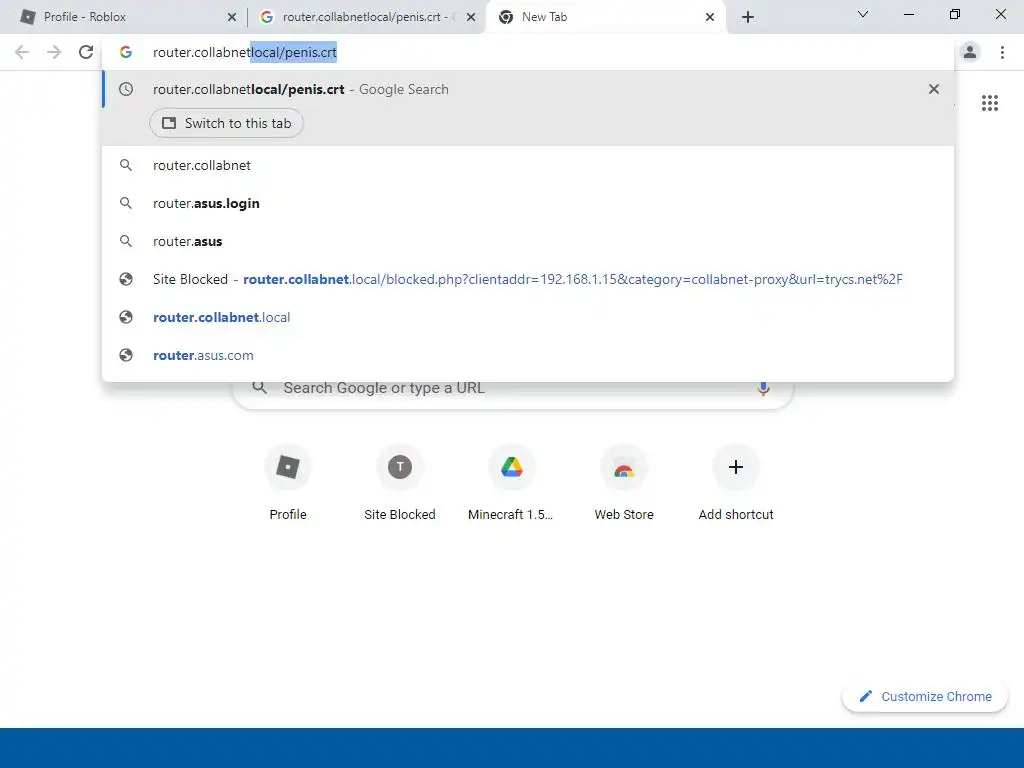Viewport: 1024px width, 768px height.
Task: Click the magnifier icon beside router.asus.login
Action: pos(126,203)
